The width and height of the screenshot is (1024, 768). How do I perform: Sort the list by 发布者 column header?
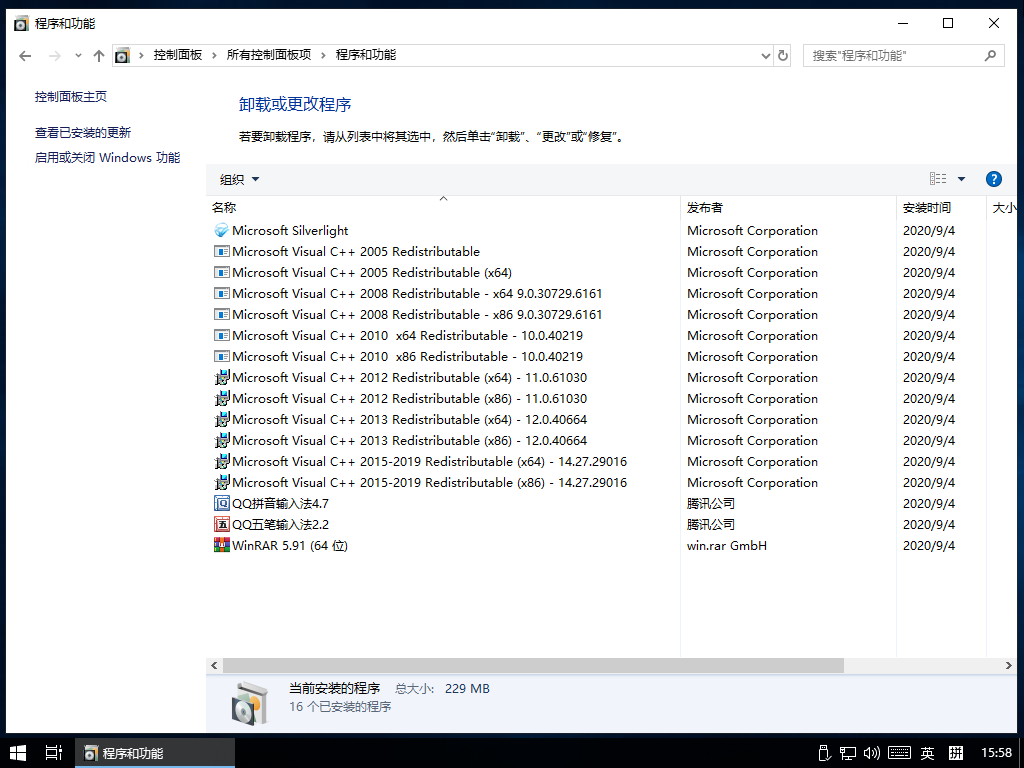(705, 208)
